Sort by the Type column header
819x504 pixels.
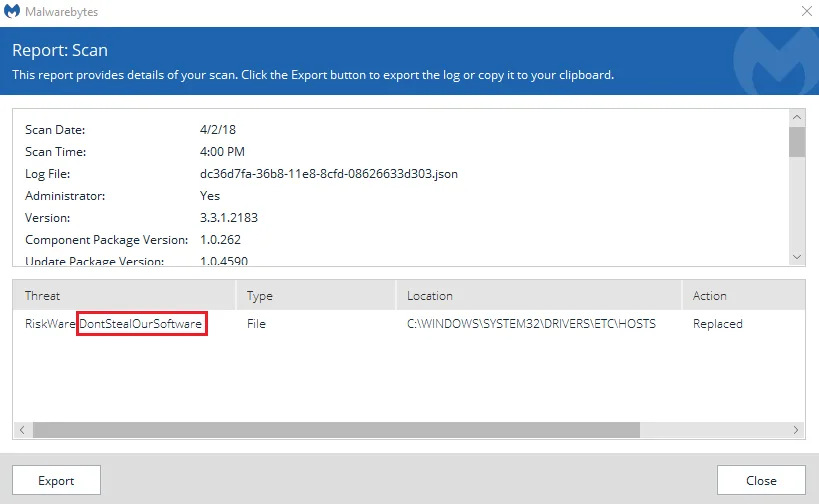pos(316,296)
